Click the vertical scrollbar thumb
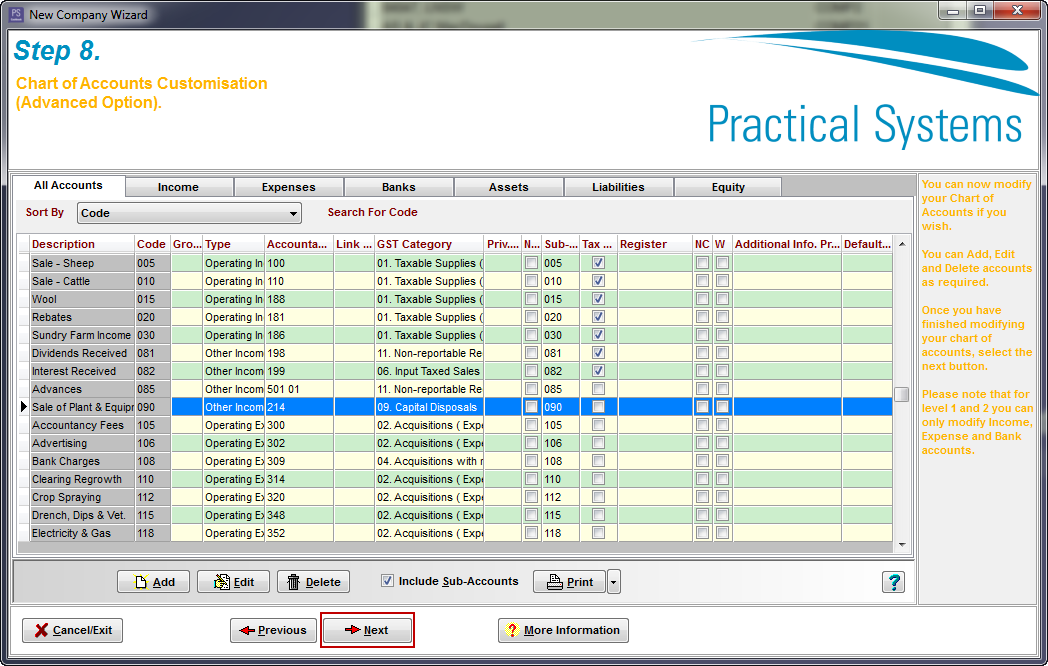The image size is (1048, 666). (902, 395)
